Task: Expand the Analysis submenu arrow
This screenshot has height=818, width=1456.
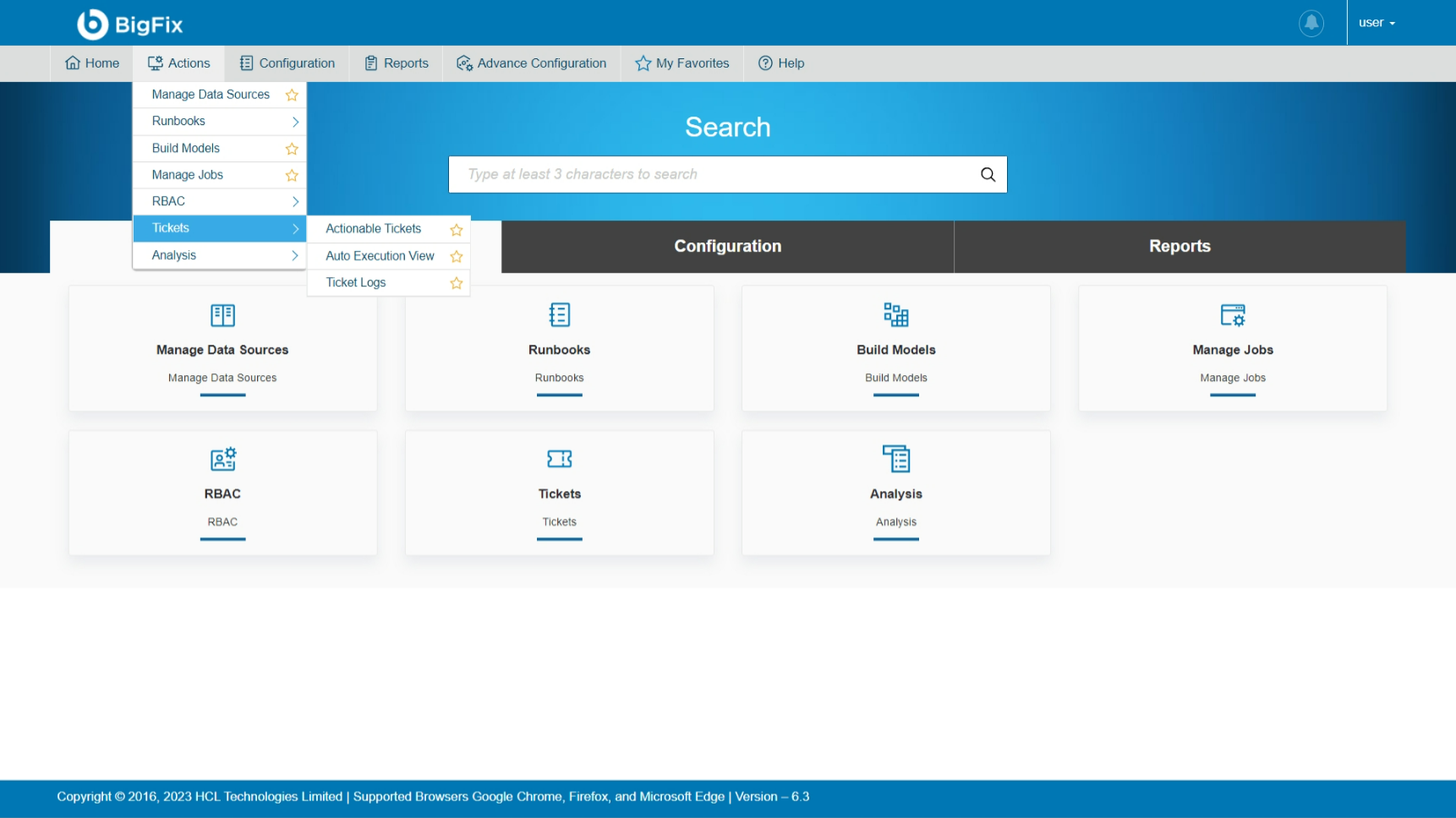Action: pos(295,255)
